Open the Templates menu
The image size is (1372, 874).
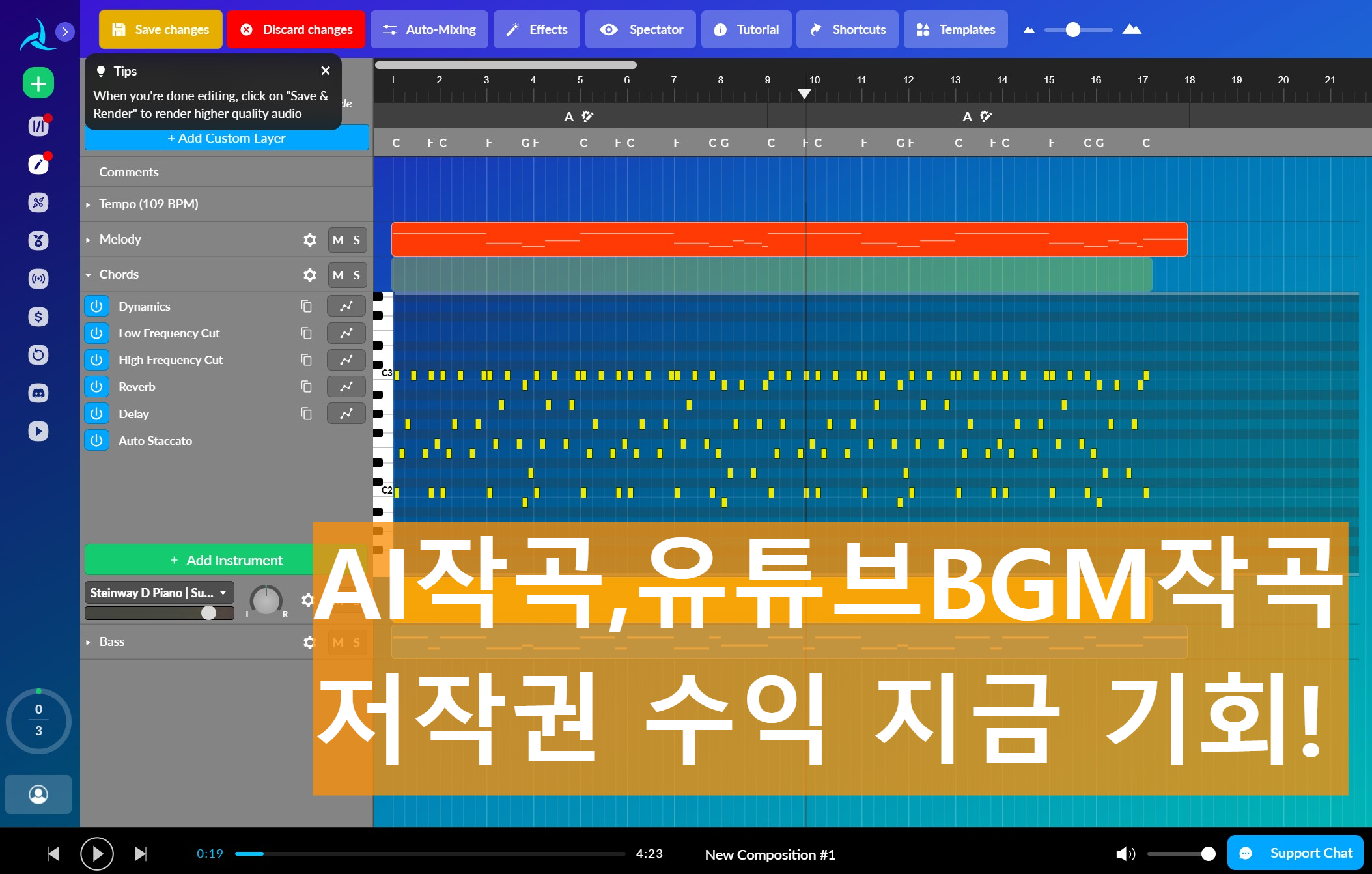coord(955,29)
